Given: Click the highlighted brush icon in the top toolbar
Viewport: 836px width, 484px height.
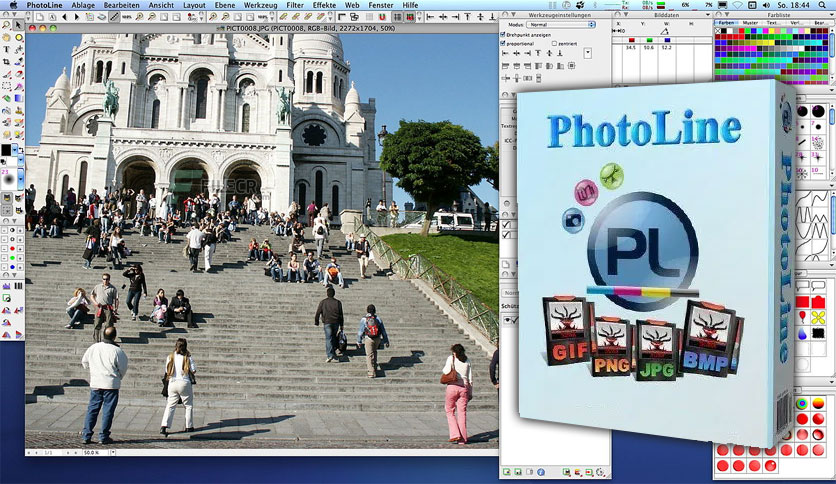Looking at the screenshot, I should (x=114, y=17).
